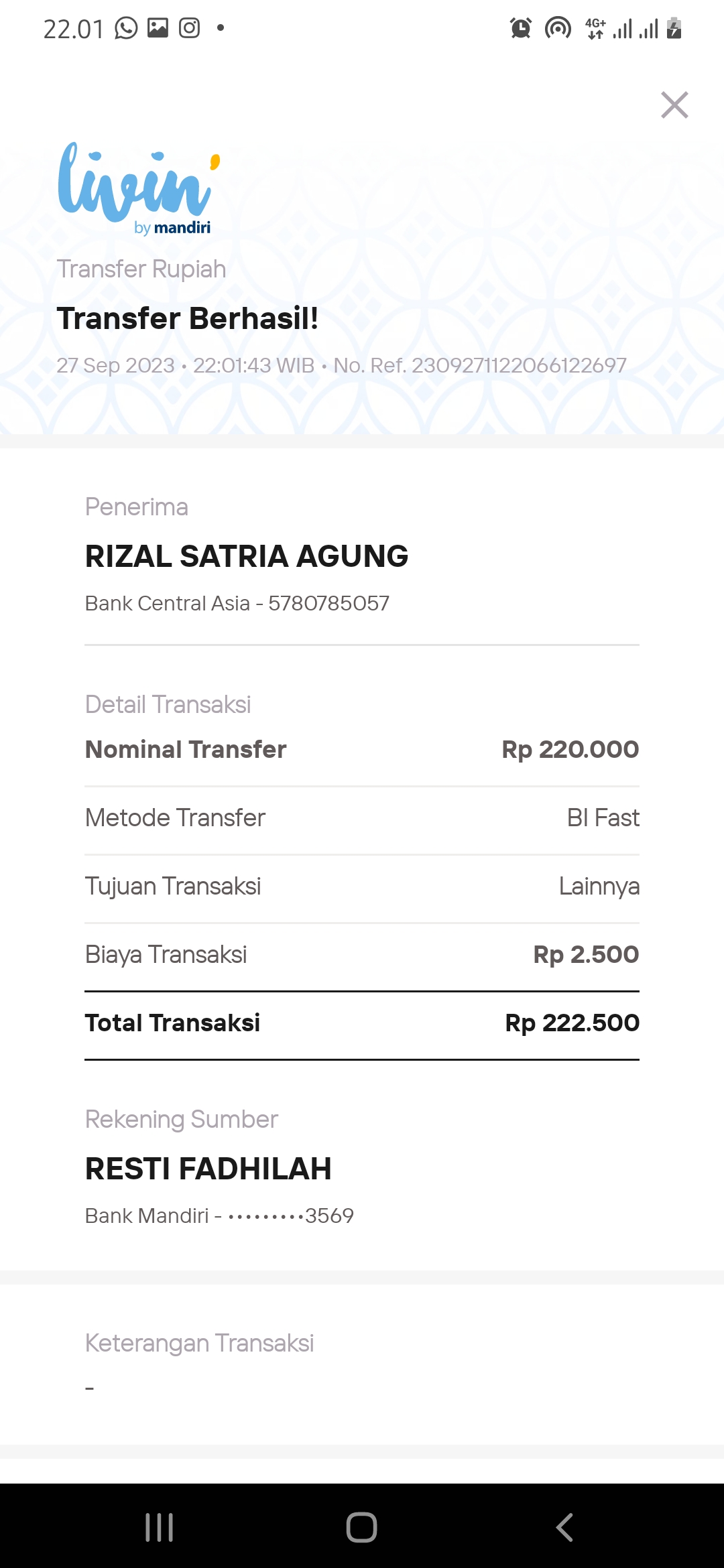Tap the gallery image notification icon

[x=158, y=28]
